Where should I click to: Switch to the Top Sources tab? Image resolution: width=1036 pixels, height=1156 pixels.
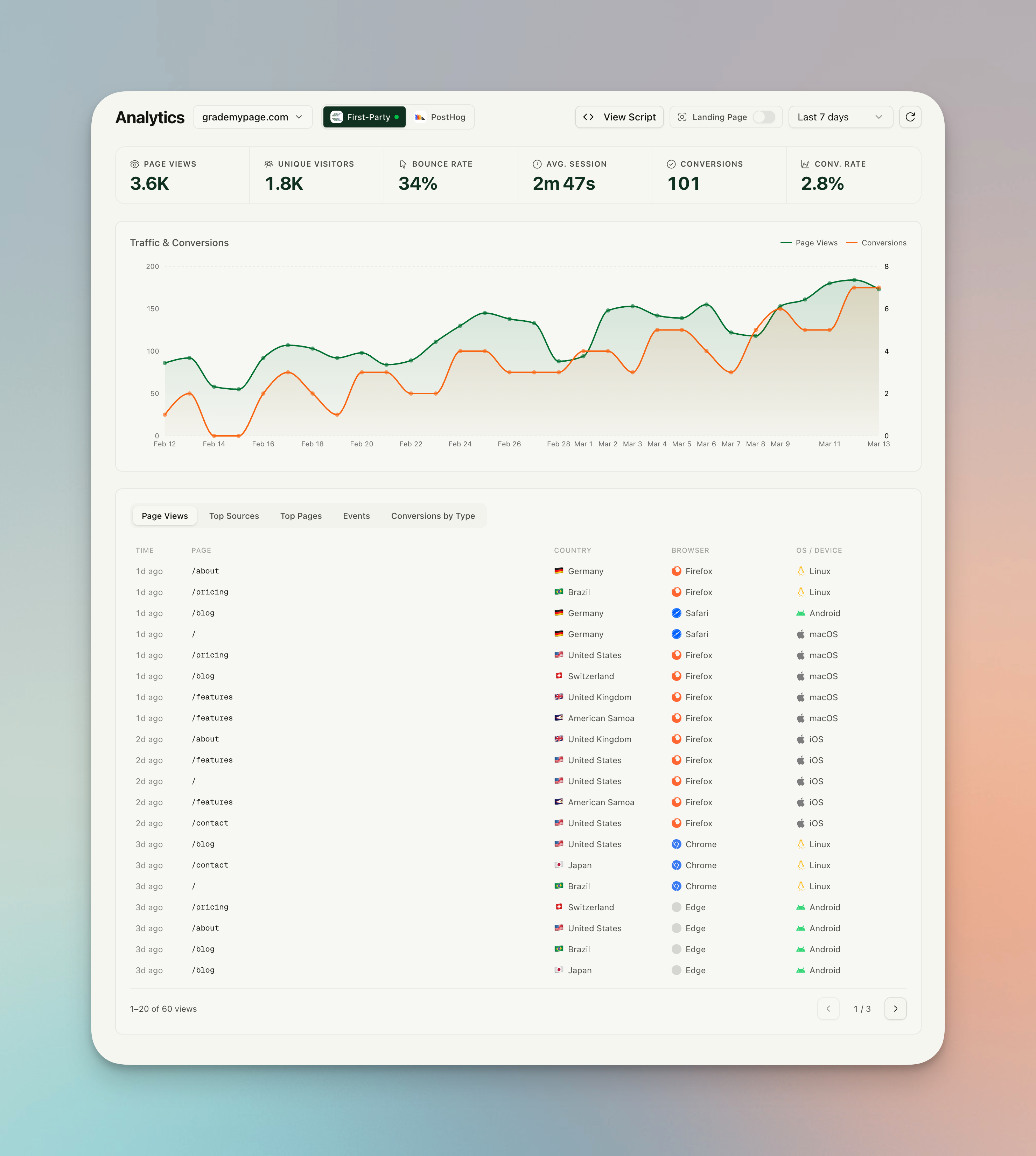pyautogui.click(x=234, y=516)
